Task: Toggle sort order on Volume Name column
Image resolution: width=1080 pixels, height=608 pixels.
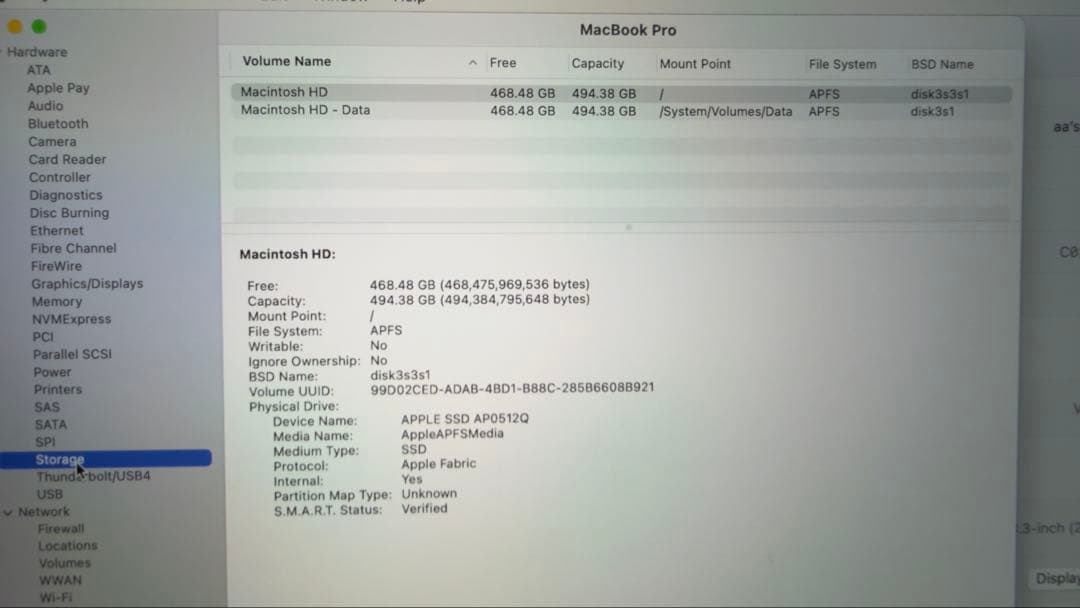Action: (x=286, y=63)
